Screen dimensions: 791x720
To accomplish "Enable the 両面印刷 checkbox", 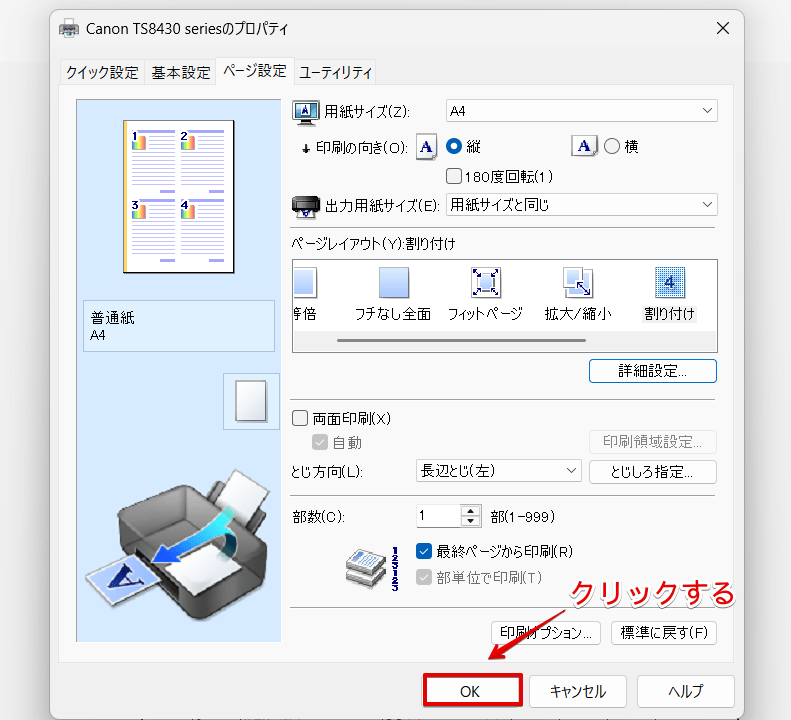I will click(300, 418).
